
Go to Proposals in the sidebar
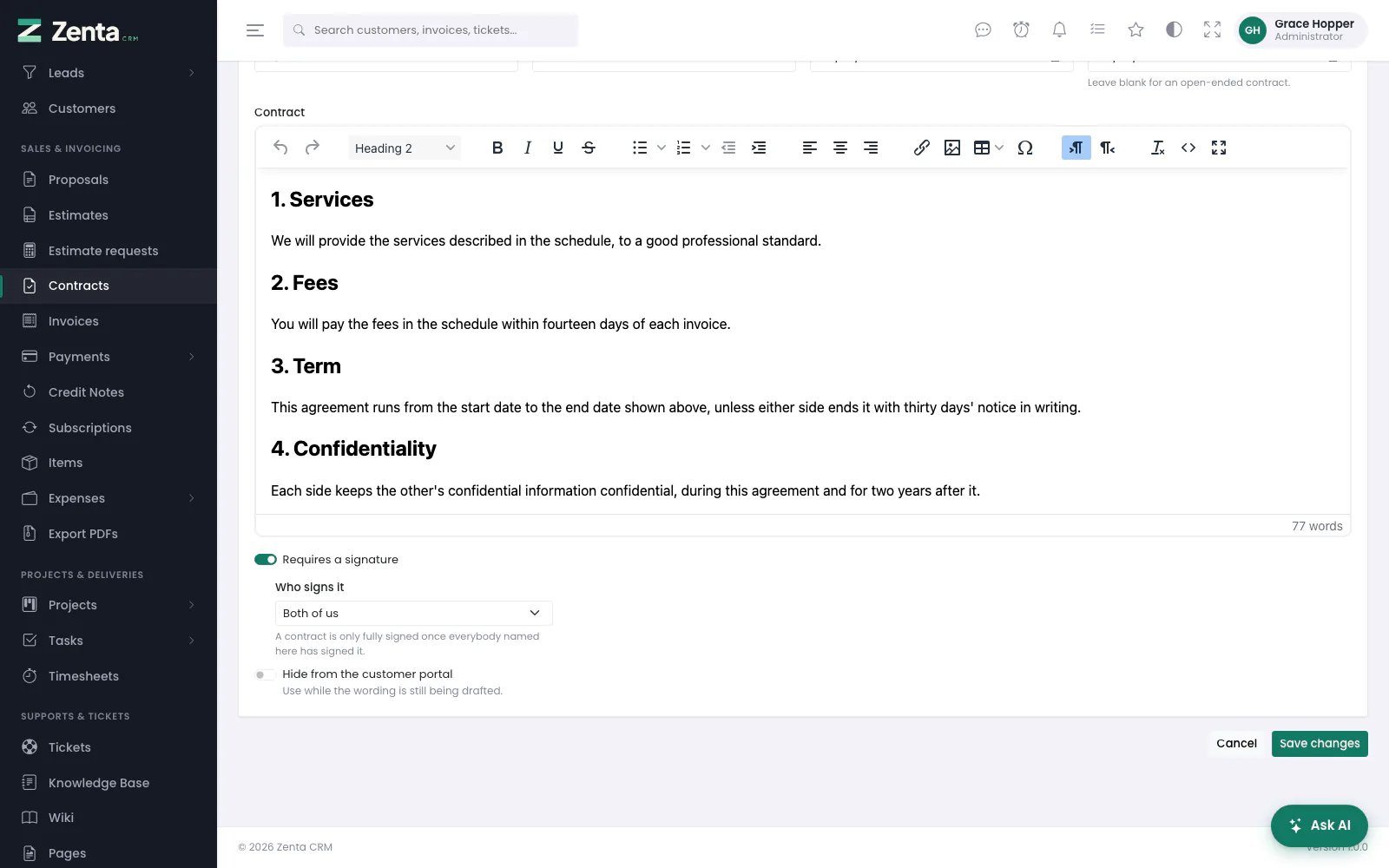109,180
